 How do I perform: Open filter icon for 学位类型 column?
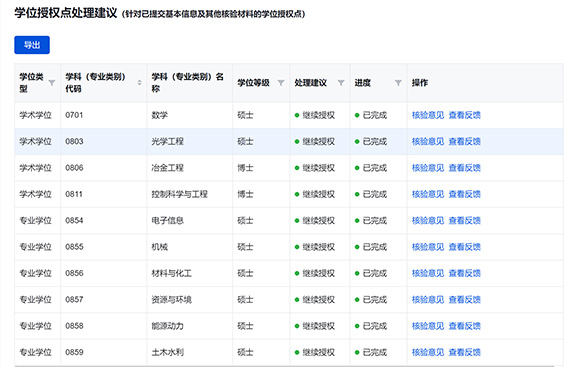(52, 83)
